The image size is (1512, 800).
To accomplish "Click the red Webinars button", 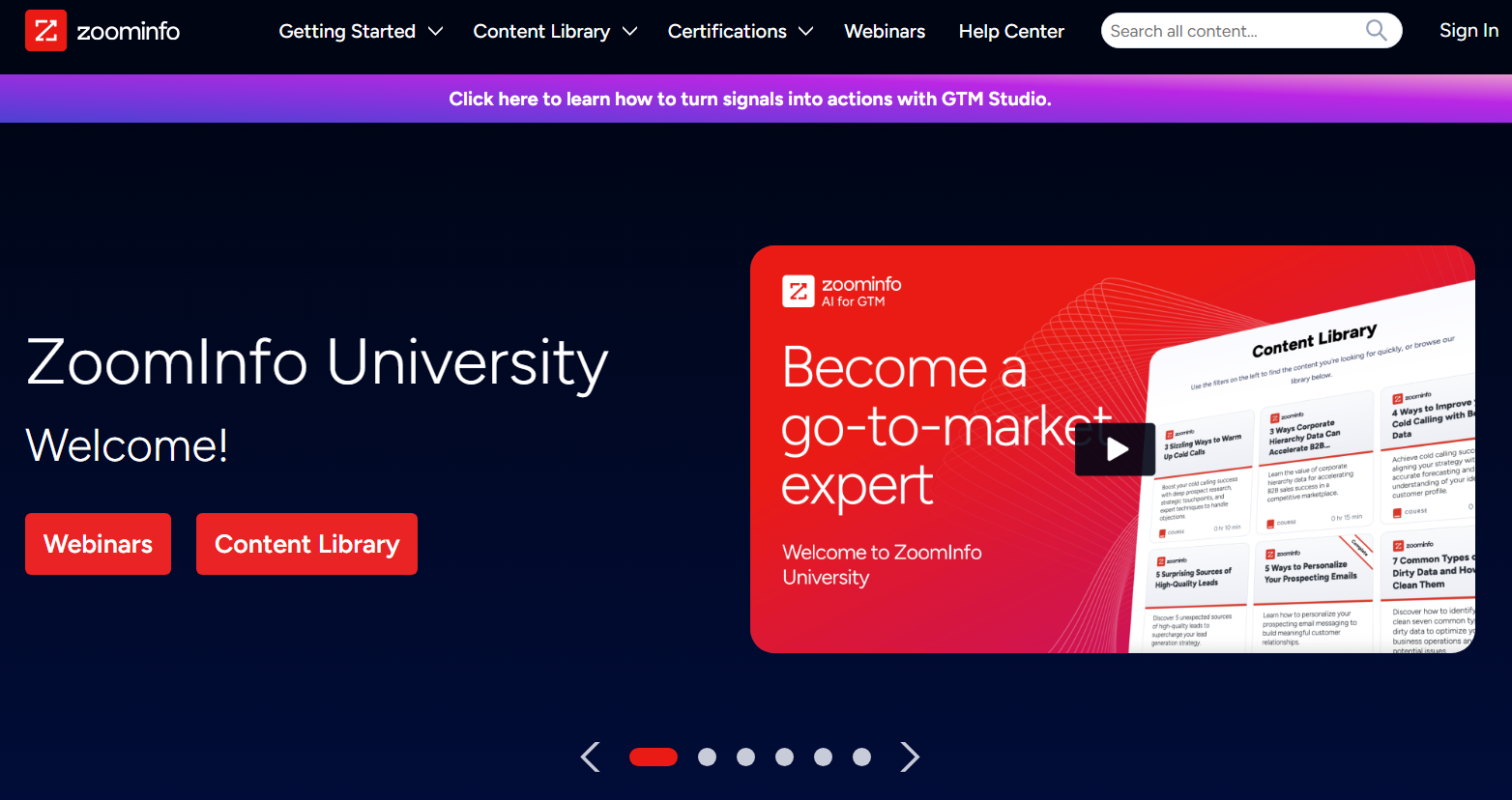I will pyautogui.click(x=98, y=544).
